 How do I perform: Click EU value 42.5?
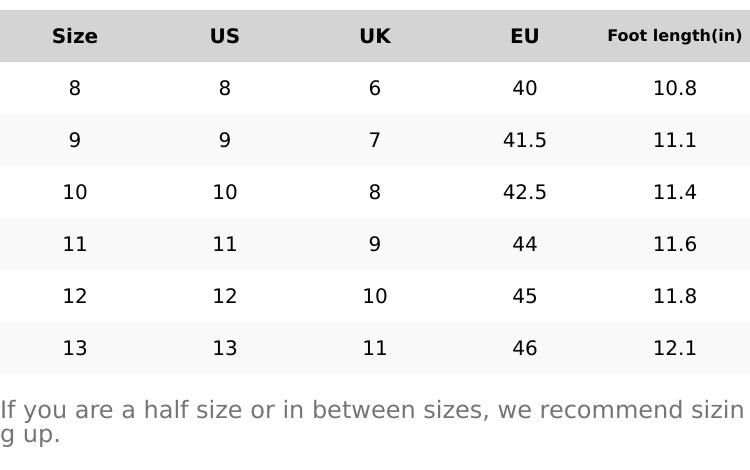click(525, 193)
